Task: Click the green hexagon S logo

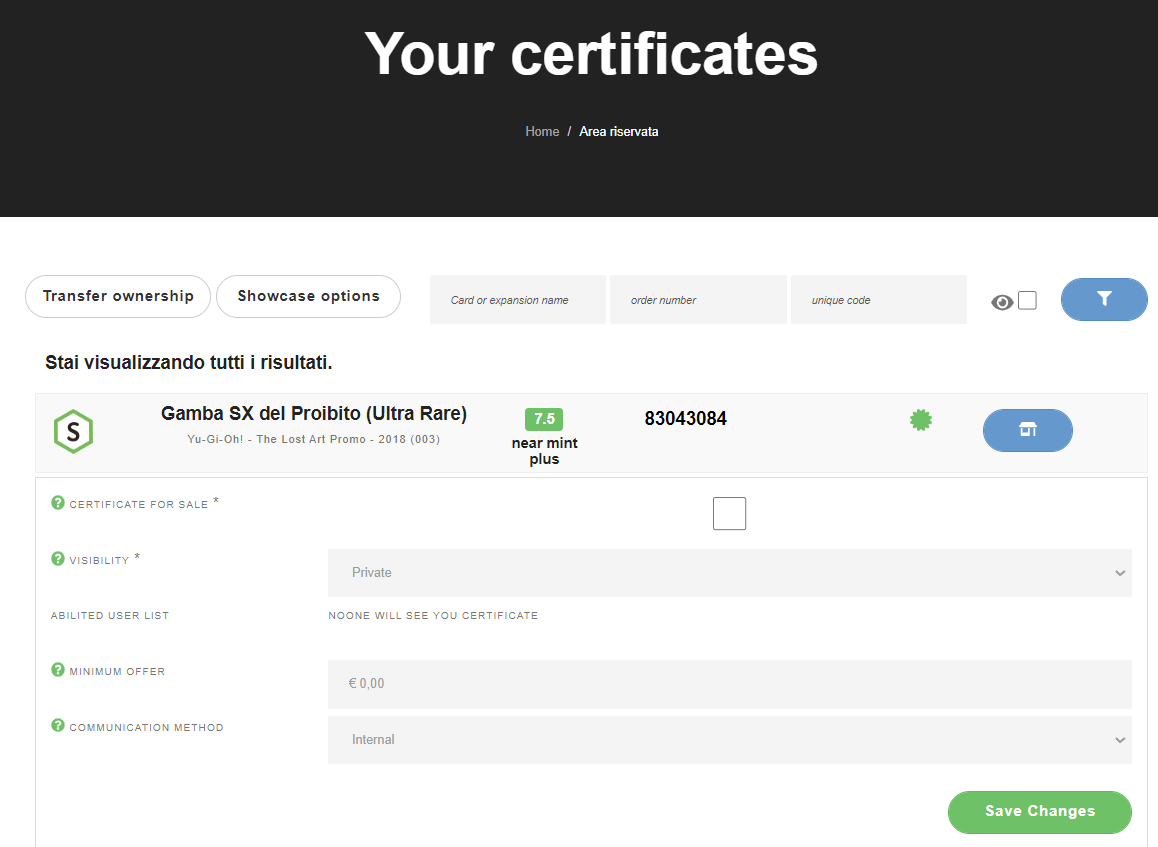Action: [73, 431]
